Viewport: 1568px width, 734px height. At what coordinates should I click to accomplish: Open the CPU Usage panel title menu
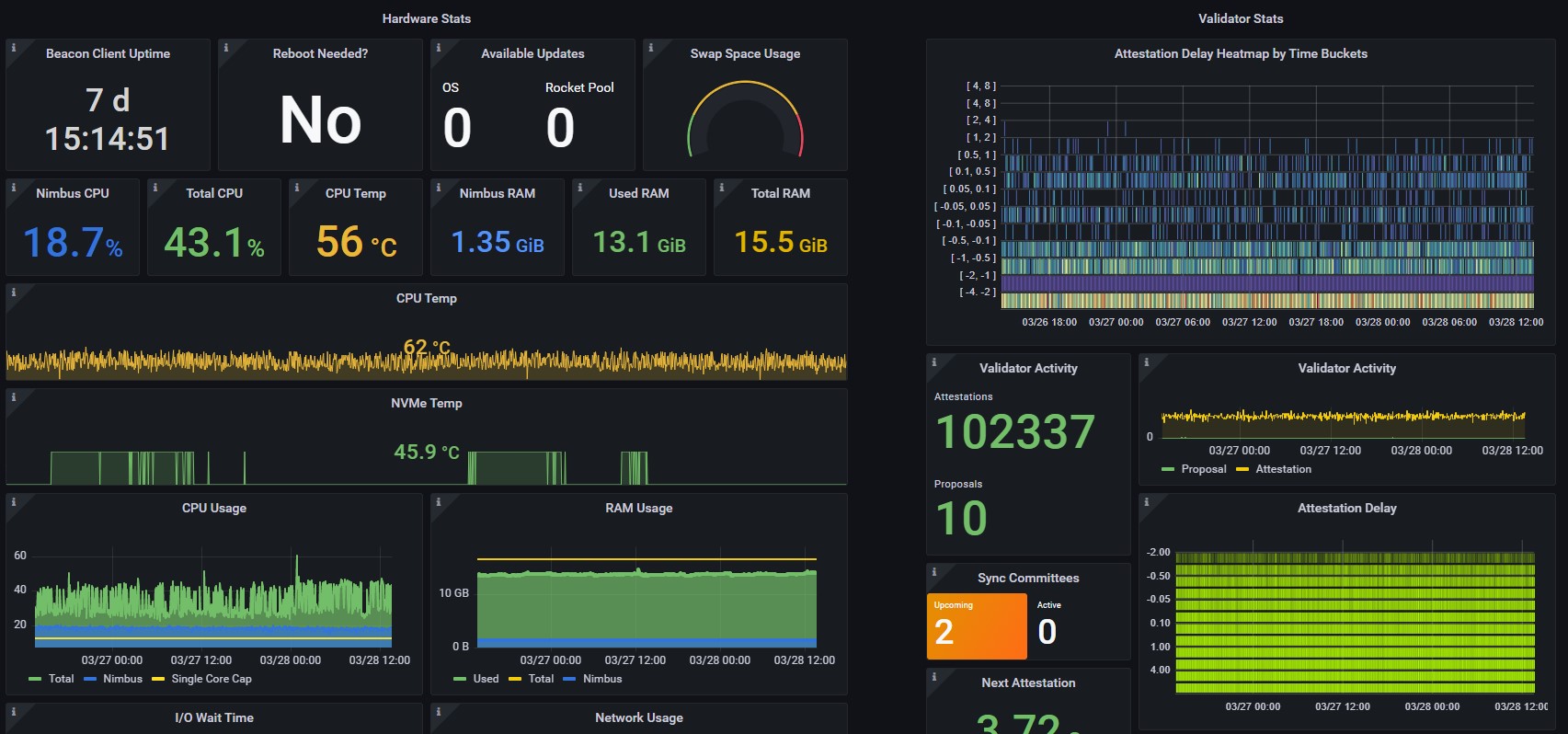click(x=214, y=508)
